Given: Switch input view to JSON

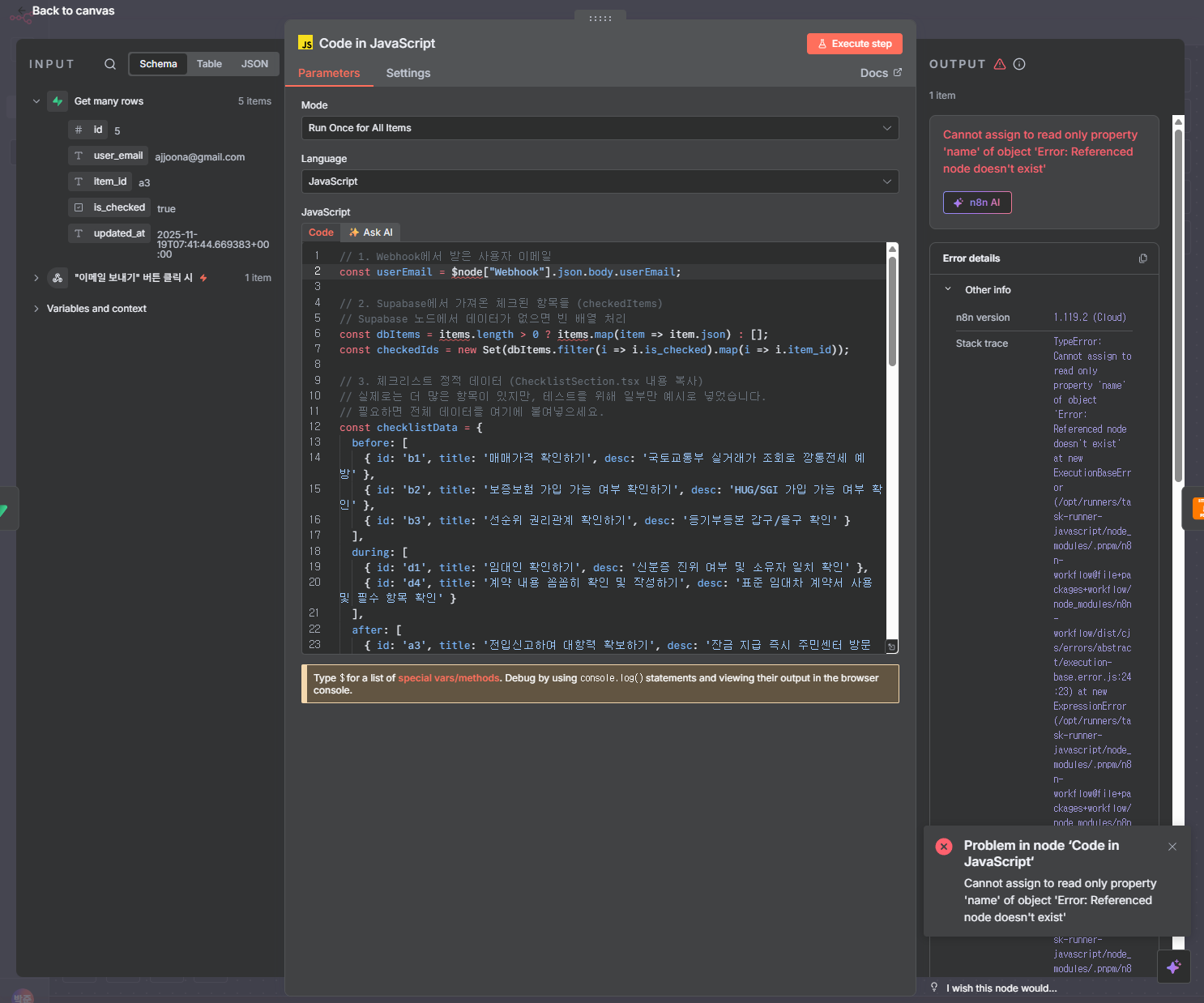Looking at the screenshot, I should click(254, 64).
